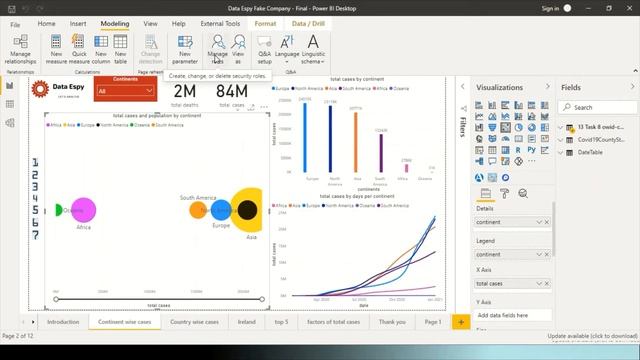Expand the Filters pane
The image size is (640, 360).
(462, 87)
